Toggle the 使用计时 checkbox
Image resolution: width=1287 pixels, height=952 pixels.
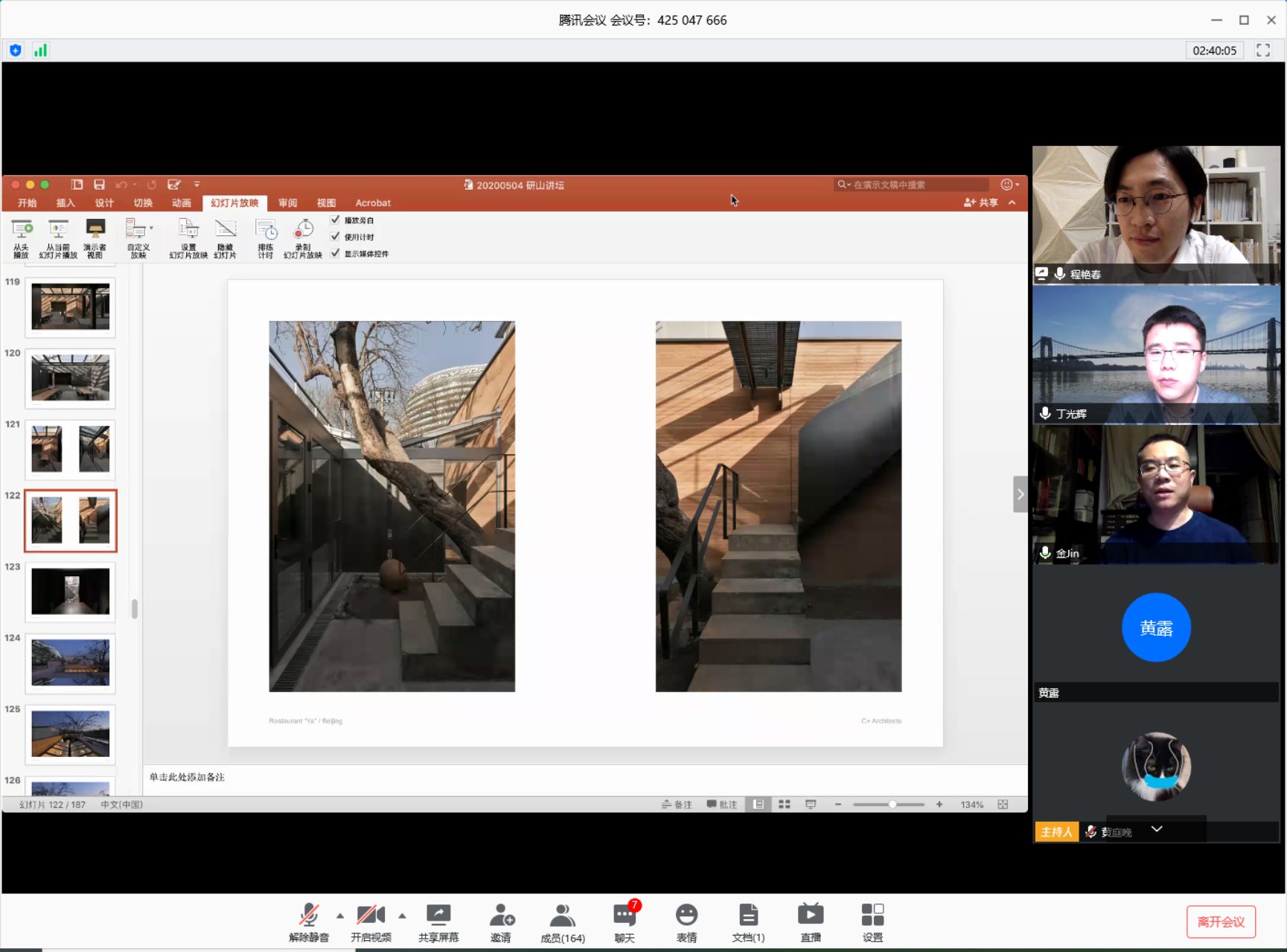click(336, 237)
